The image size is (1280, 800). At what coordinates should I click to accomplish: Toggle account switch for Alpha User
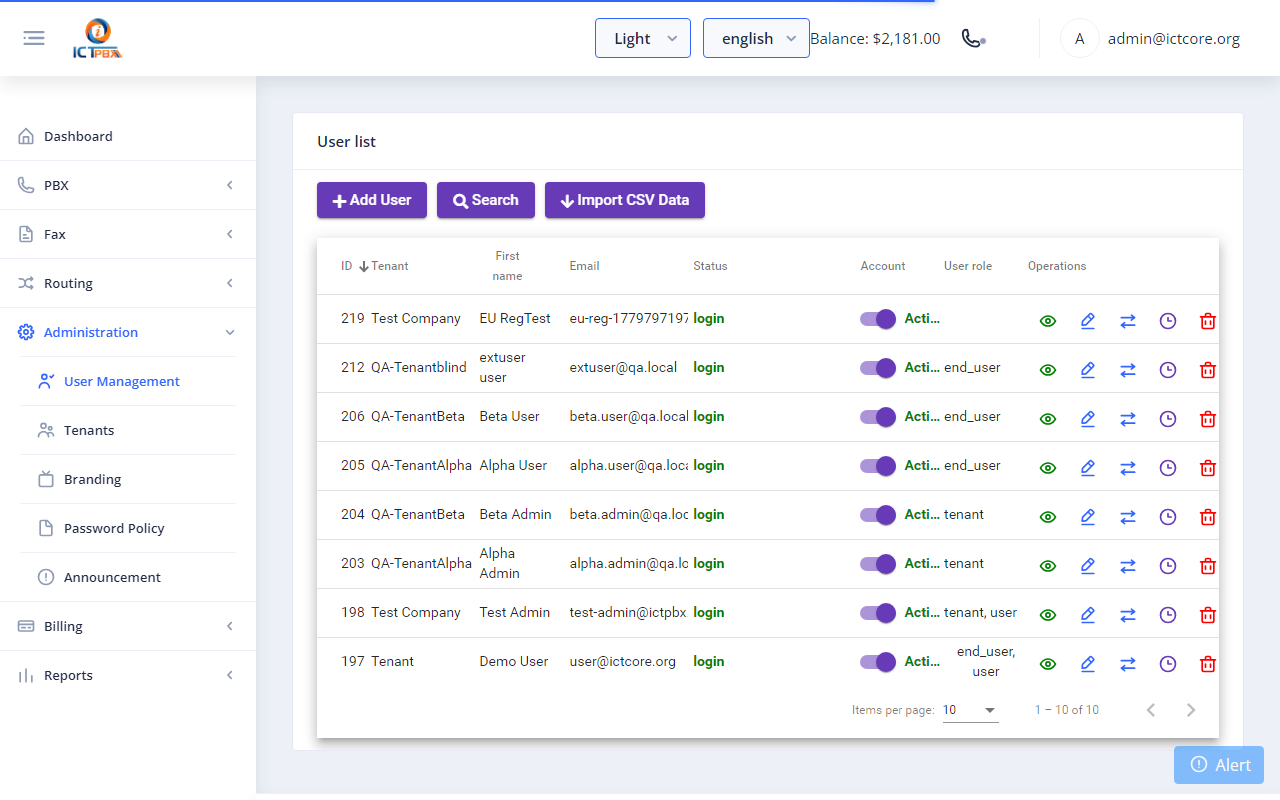(x=878, y=466)
